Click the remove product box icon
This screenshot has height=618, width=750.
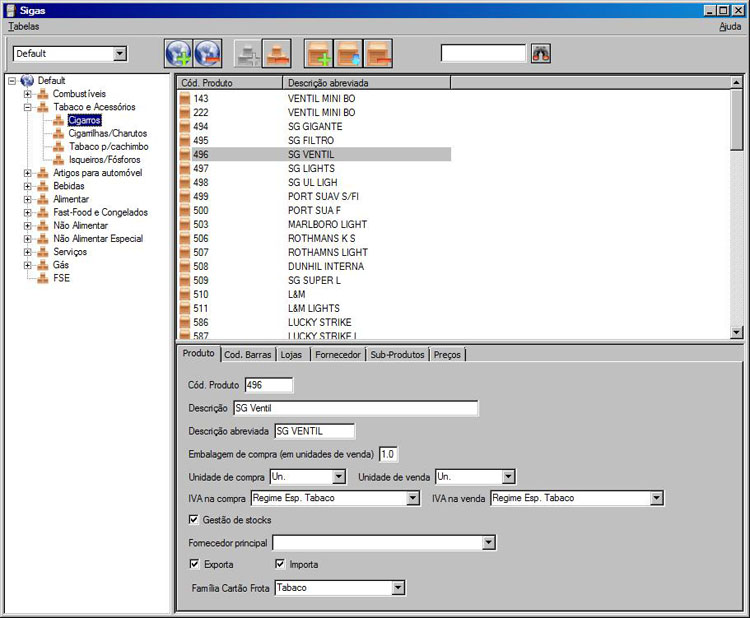[378, 54]
